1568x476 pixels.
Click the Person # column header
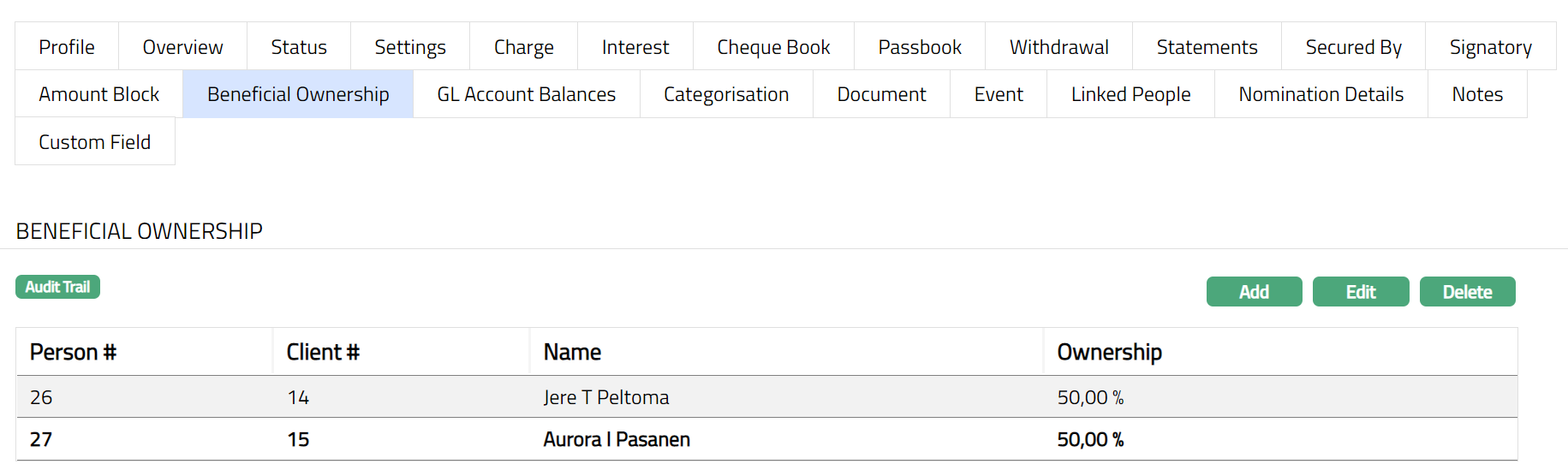(73, 352)
